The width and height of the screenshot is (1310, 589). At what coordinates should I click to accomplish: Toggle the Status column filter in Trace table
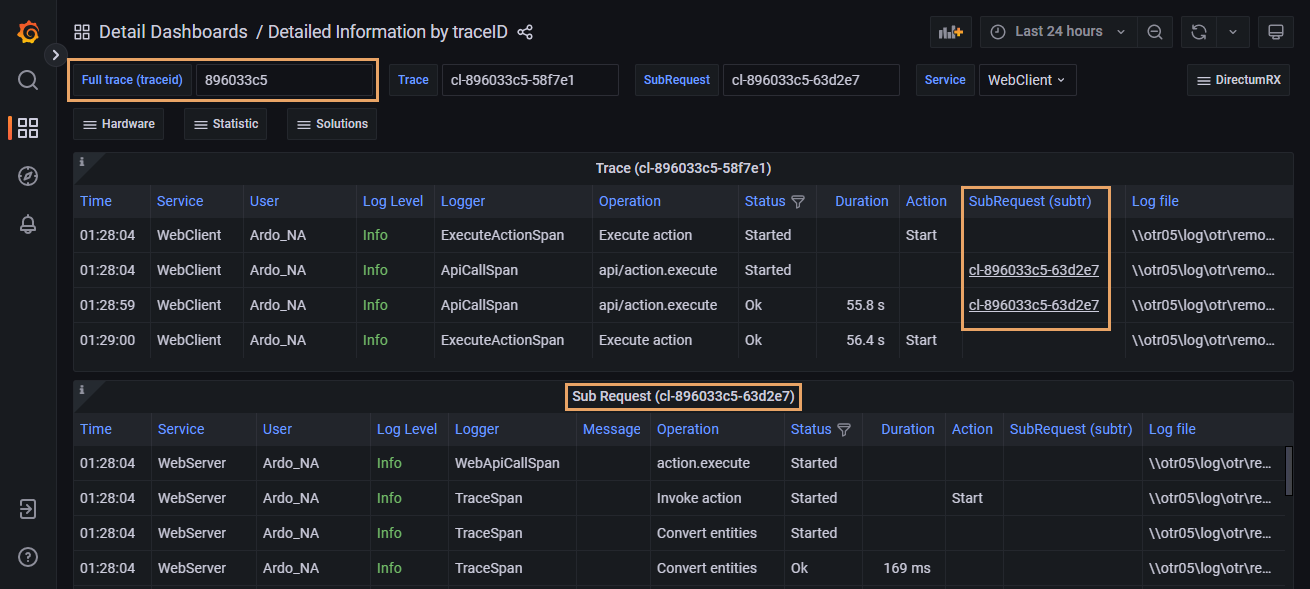point(798,201)
